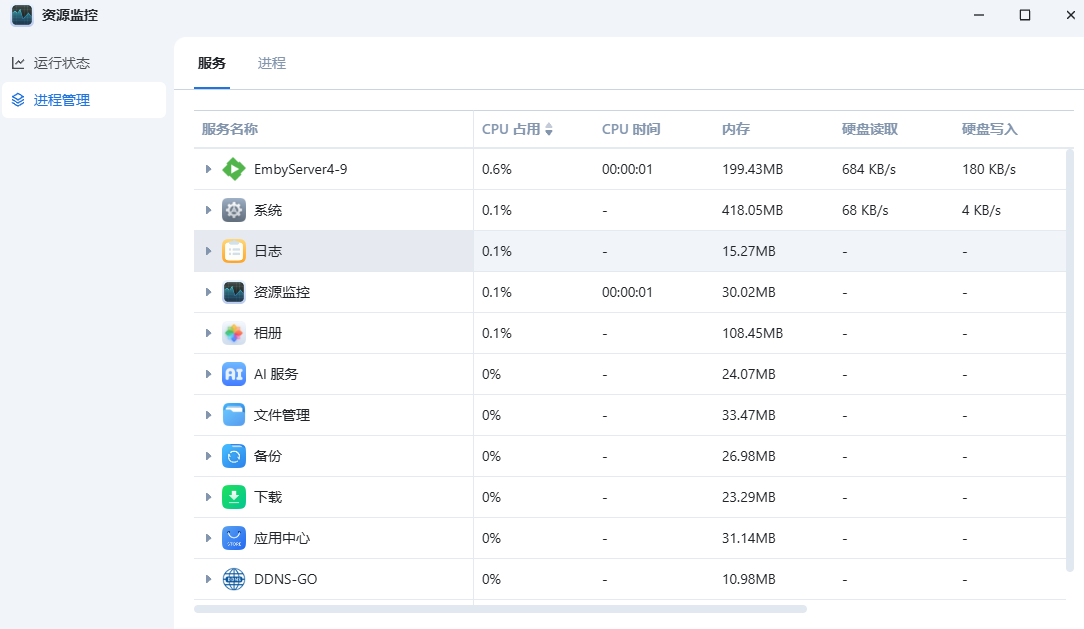
Task: Click the 33.47MB memory value
Action: [749, 415]
